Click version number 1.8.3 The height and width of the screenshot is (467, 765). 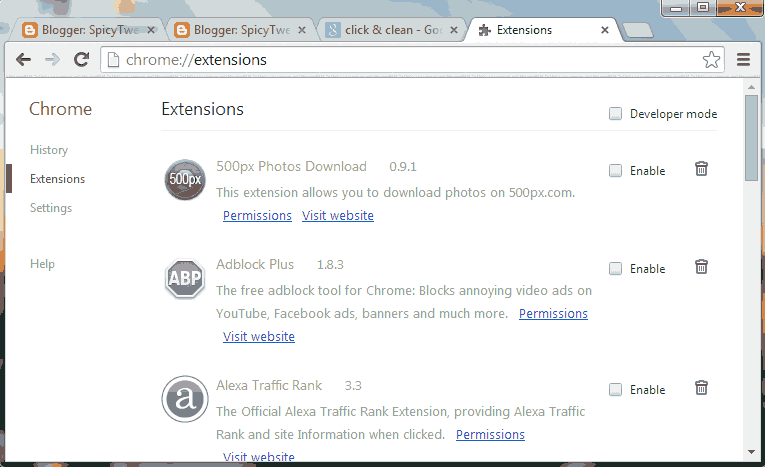point(330,265)
